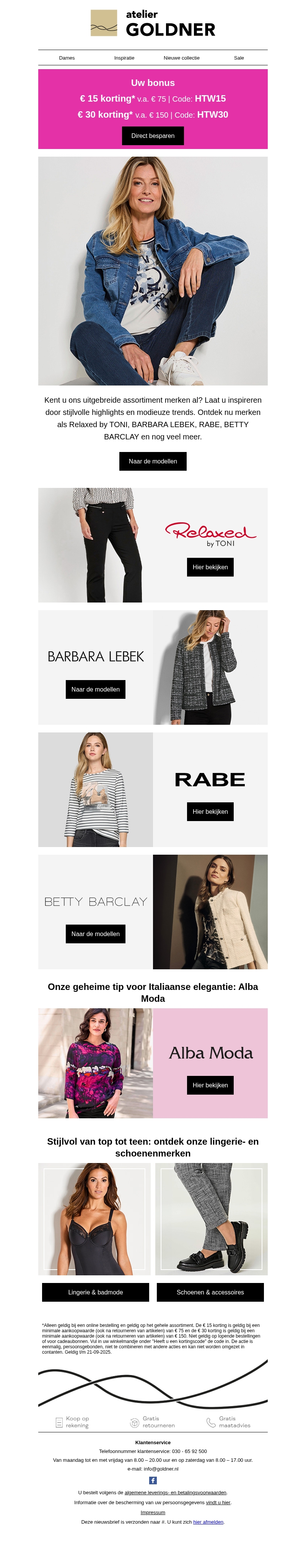Open the Schoenen & accessoires button

click(x=210, y=1292)
